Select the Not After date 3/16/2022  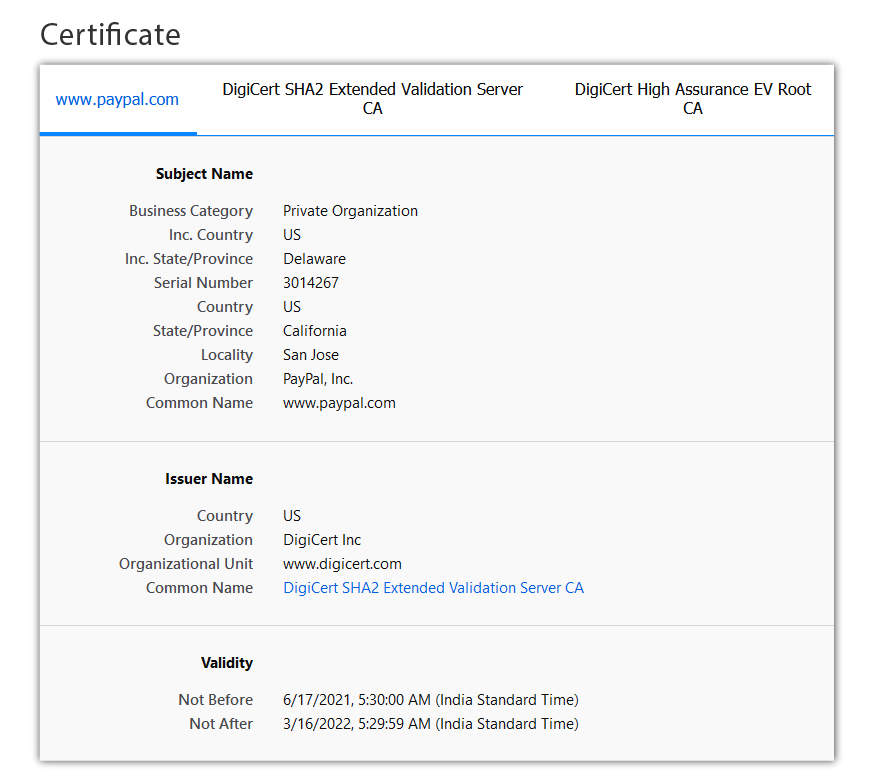click(431, 724)
